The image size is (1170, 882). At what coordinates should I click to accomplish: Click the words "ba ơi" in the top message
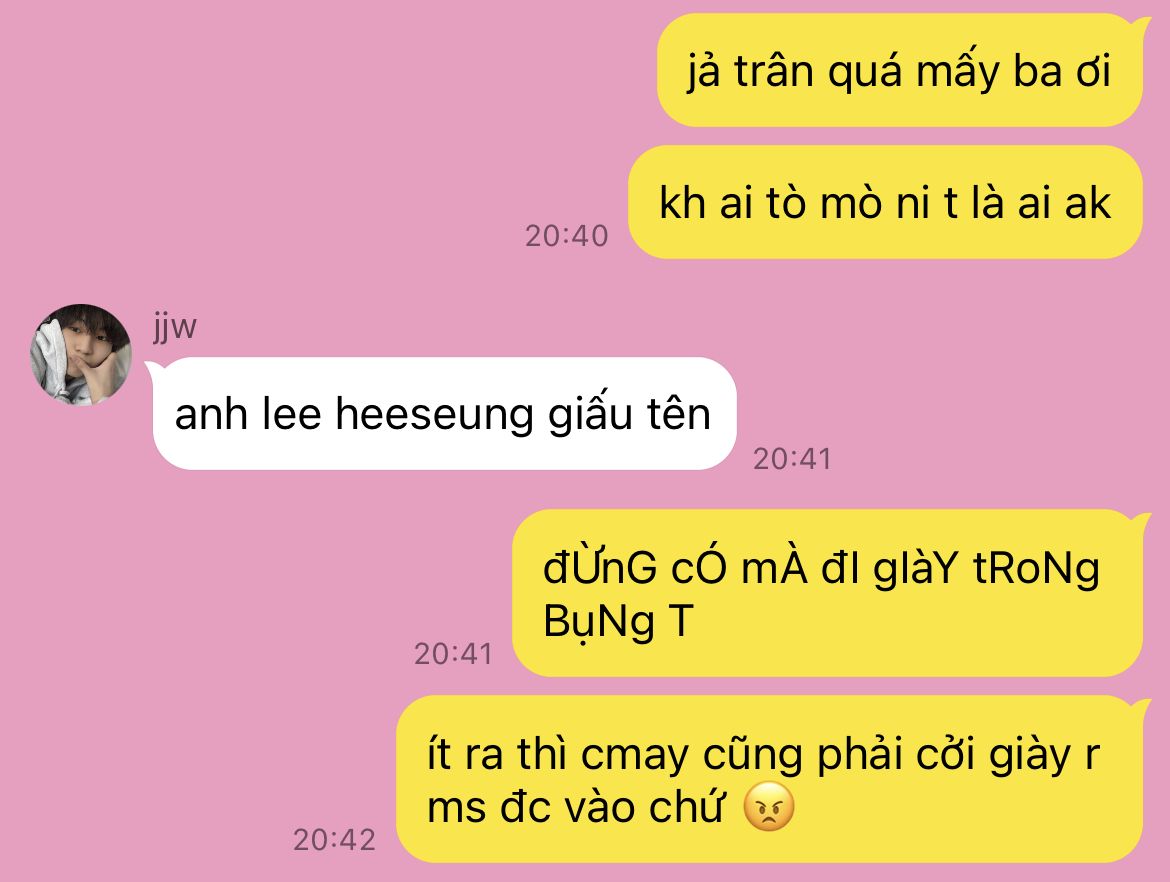tap(1062, 72)
